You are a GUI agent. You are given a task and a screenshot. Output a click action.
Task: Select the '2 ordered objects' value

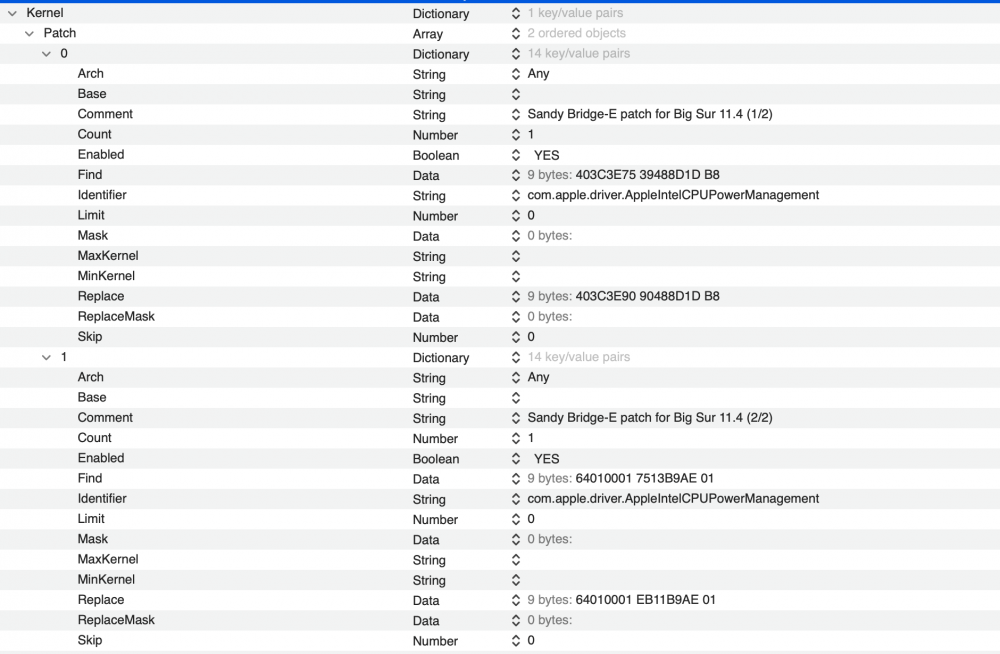coord(577,33)
